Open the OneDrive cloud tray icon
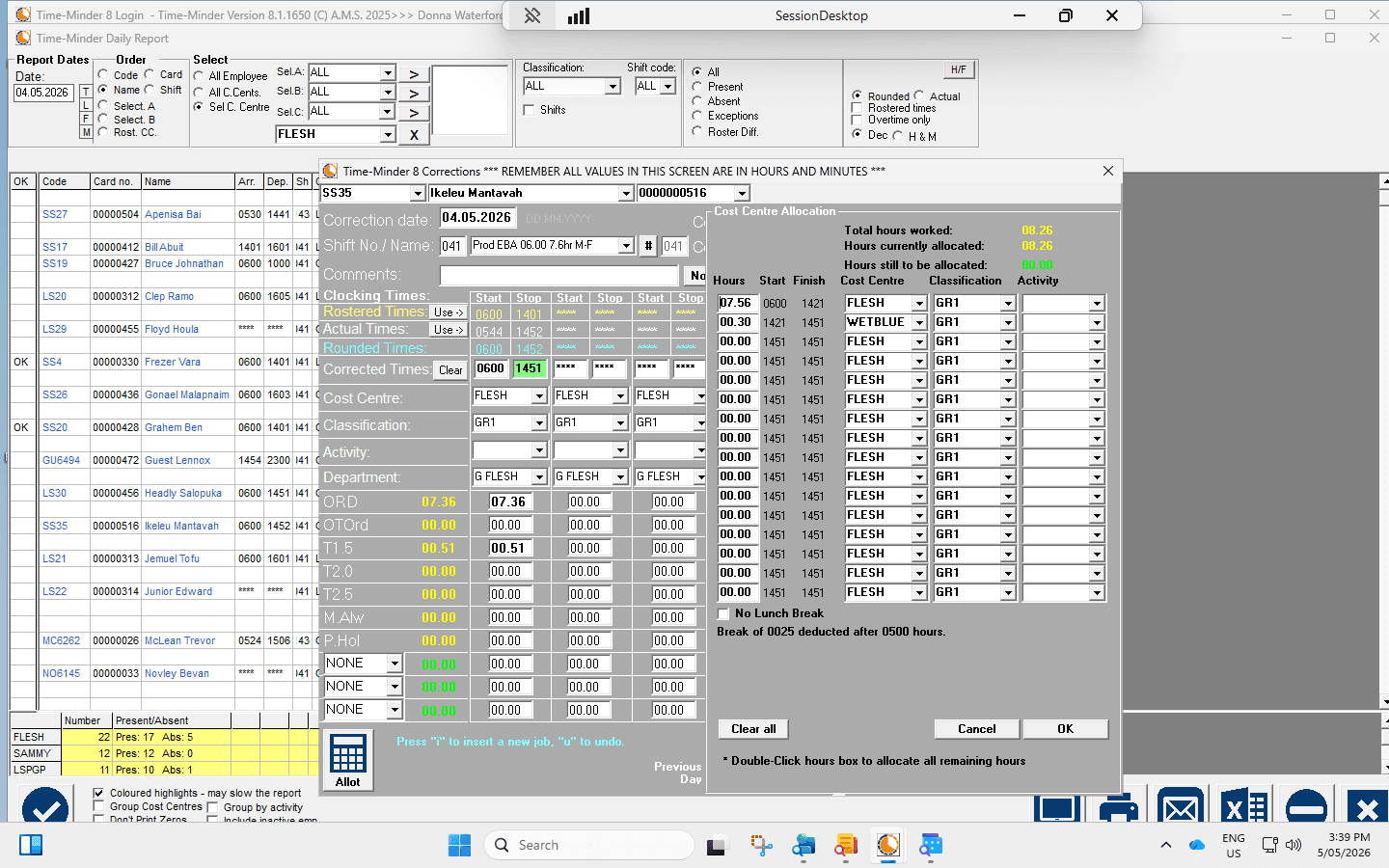 click(1197, 845)
